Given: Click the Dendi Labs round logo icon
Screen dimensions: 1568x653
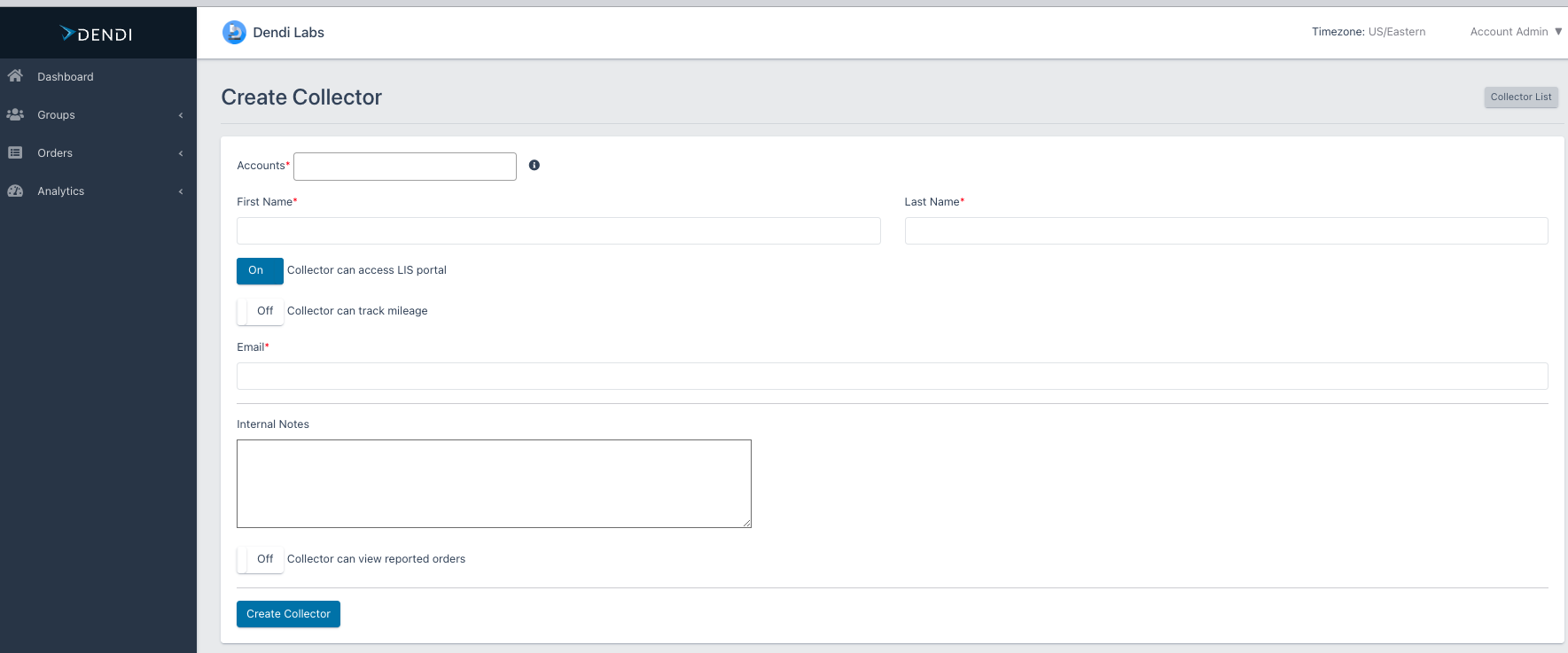Looking at the screenshot, I should tap(234, 33).
